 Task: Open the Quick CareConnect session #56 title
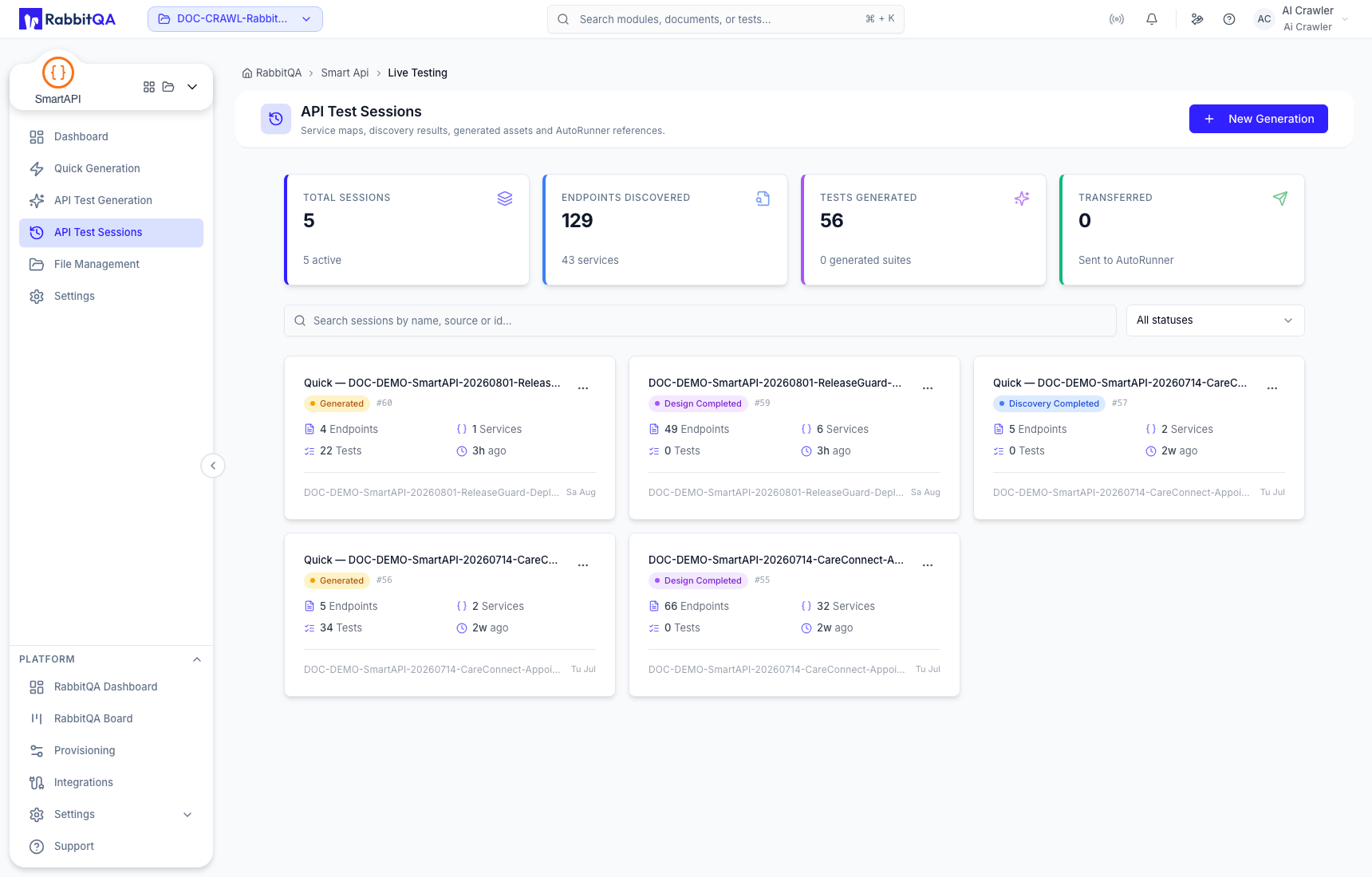[x=431, y=560]
